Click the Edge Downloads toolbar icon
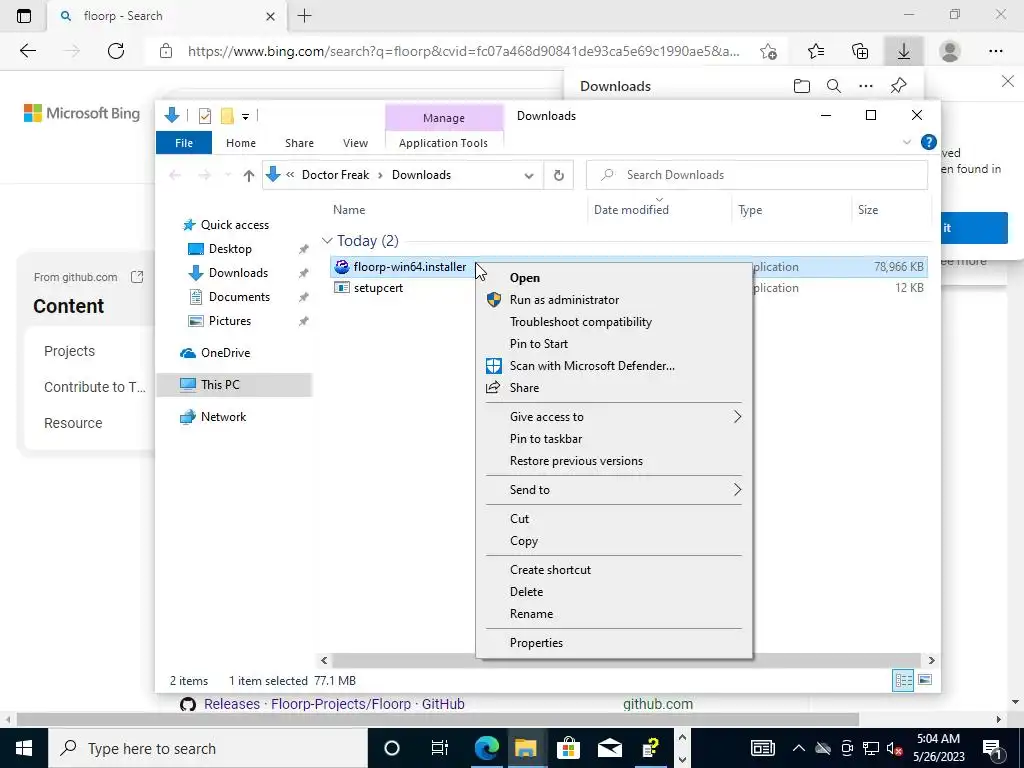The width and height of the screenshot is (1024, 768). point(904,51)
